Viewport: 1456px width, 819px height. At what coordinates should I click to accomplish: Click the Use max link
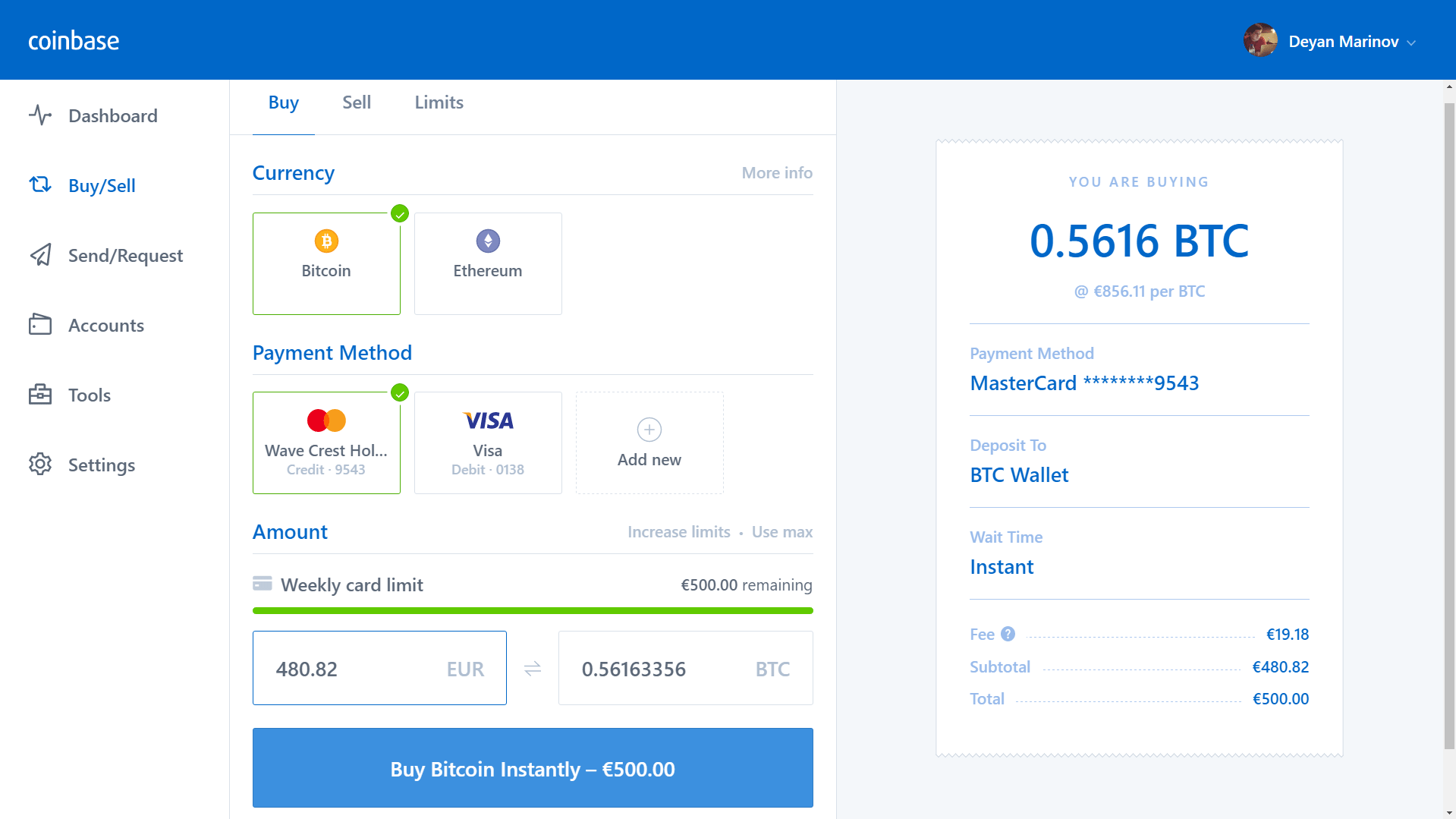coord(782,532)
